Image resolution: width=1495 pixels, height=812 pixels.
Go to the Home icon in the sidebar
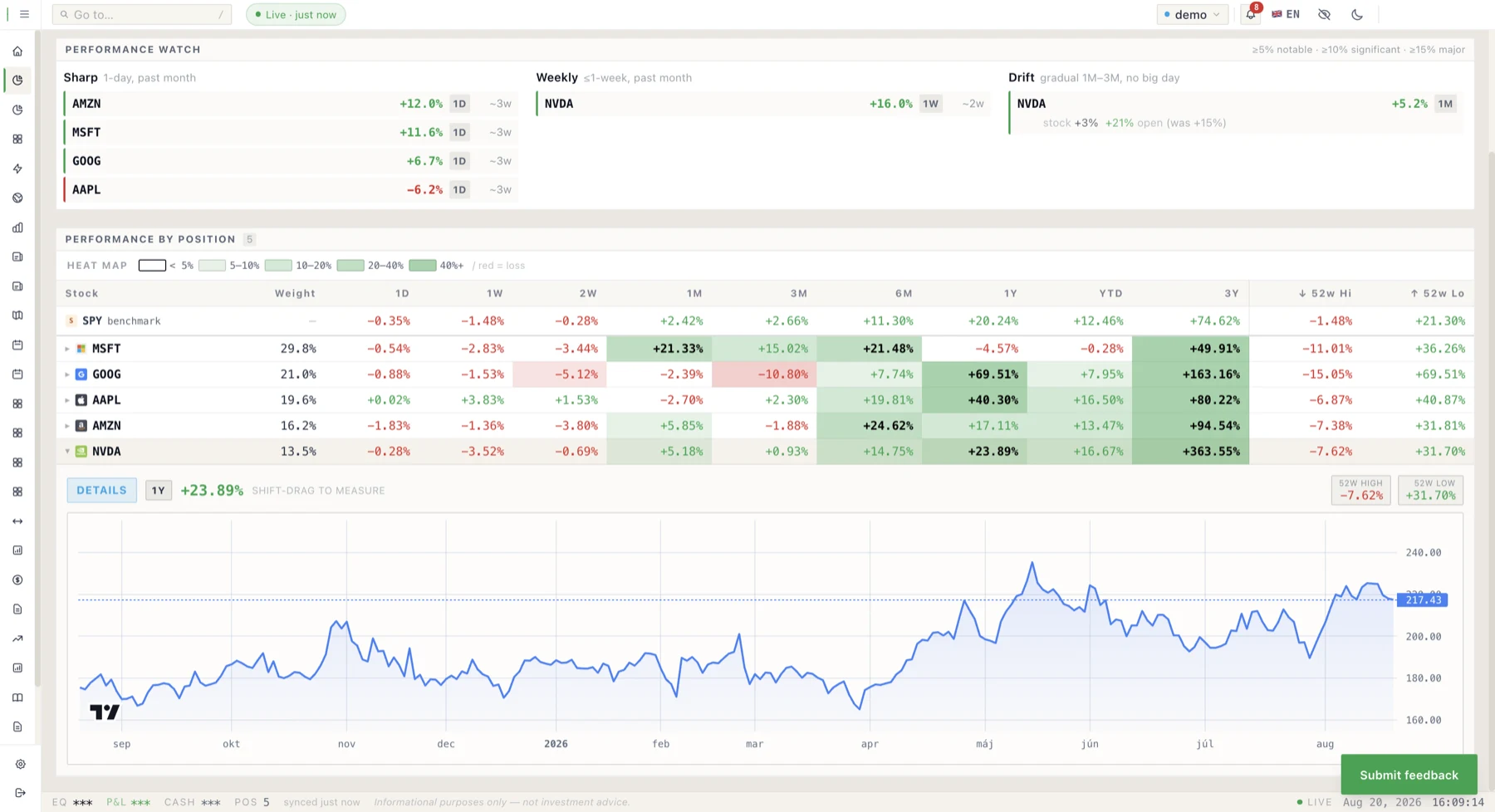point(17,51)
